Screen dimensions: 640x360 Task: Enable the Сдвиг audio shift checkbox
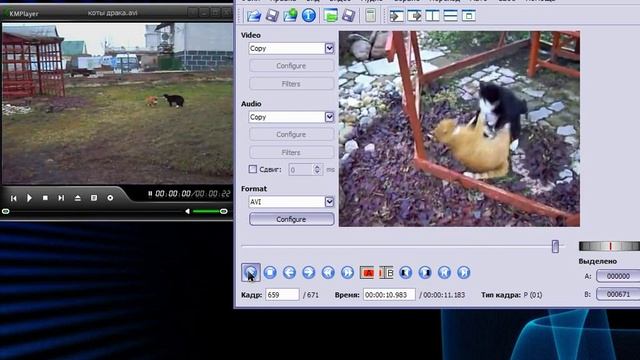[x=253, y=169]
